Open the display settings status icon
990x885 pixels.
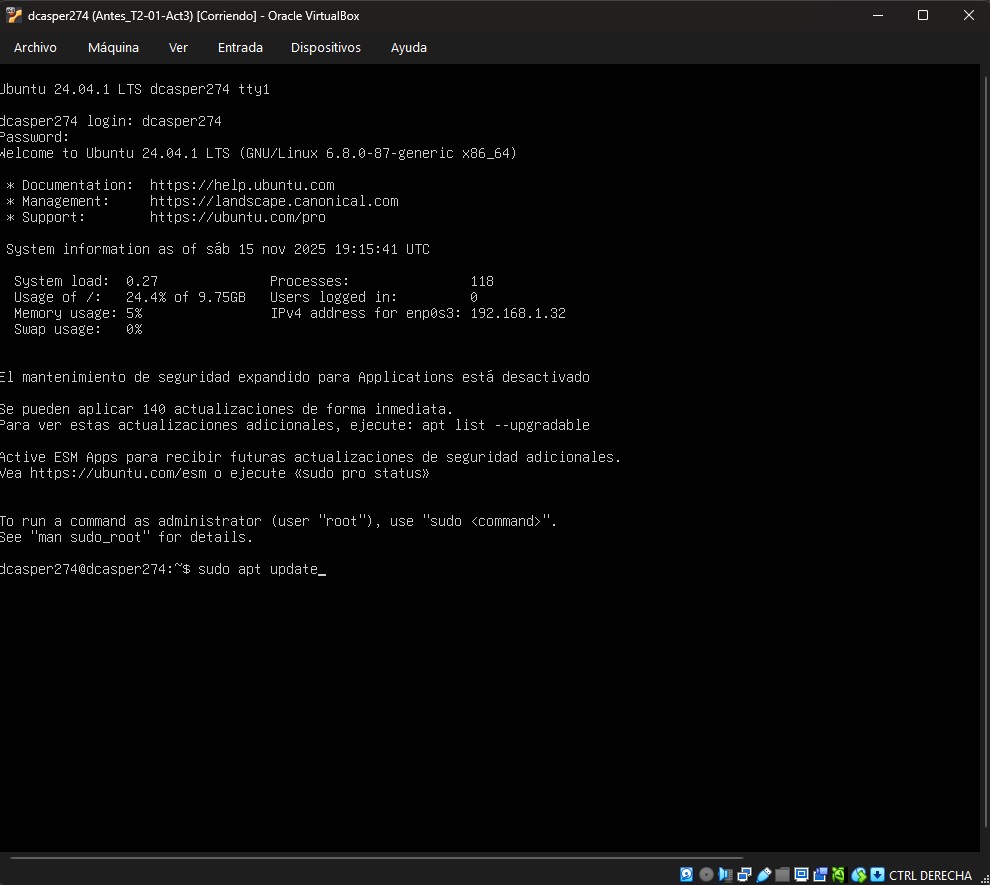[x=801, y=875]
